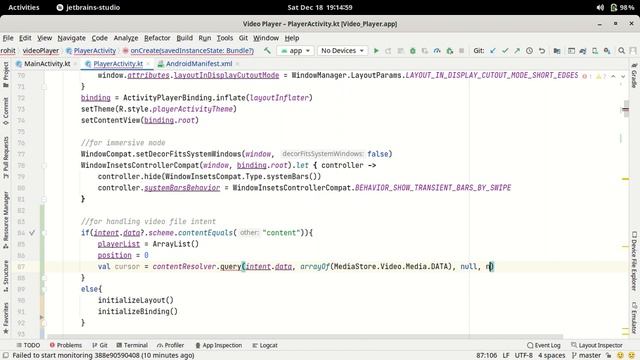Image resolution: width=640 pixels, height=360 pixels.
Task: Click Attach Debugger to Android Process icon
Action: click(x=449, y=51)
